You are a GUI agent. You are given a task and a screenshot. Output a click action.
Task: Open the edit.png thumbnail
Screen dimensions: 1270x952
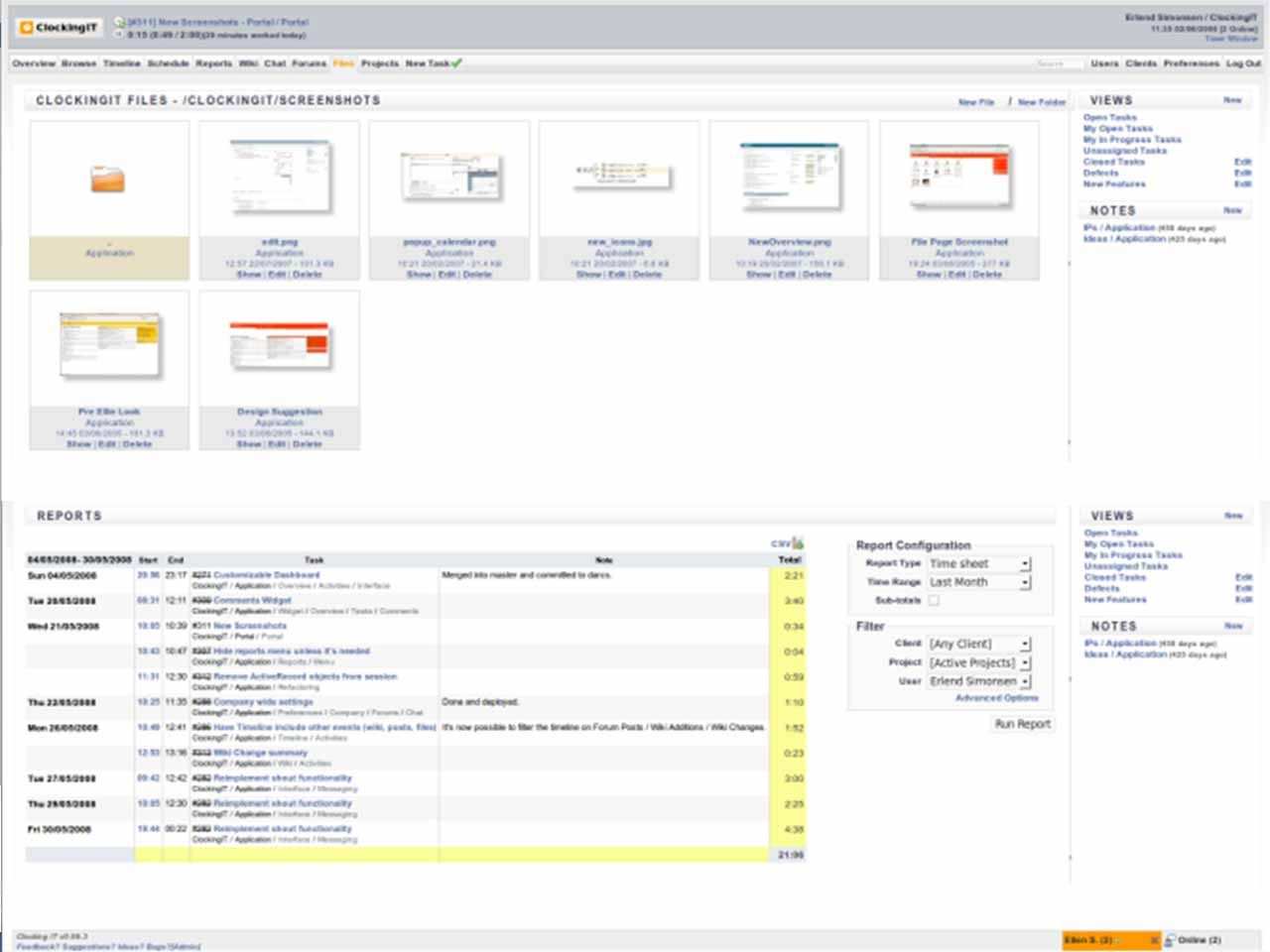click(x=279, y=177)
